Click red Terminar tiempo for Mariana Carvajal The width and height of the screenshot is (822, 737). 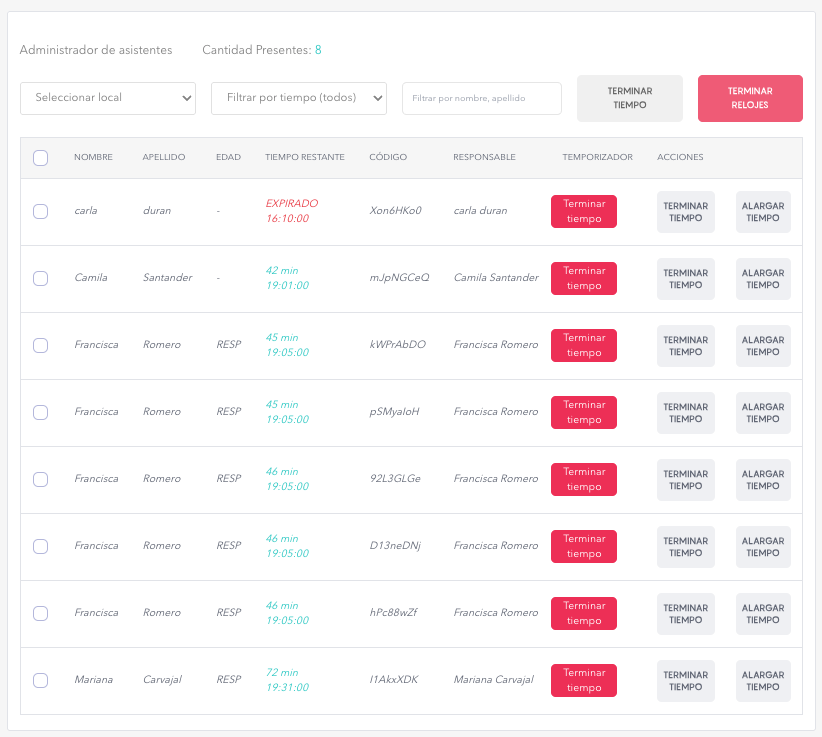583,680
